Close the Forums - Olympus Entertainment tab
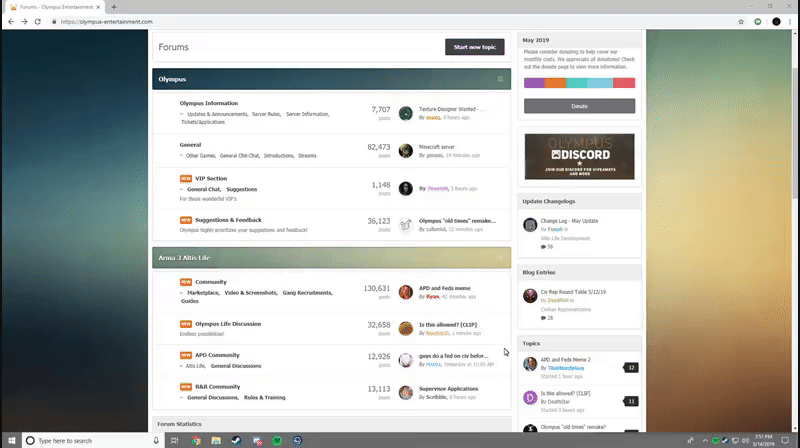This screenshot has width=800, height=448. pos(98,7)
